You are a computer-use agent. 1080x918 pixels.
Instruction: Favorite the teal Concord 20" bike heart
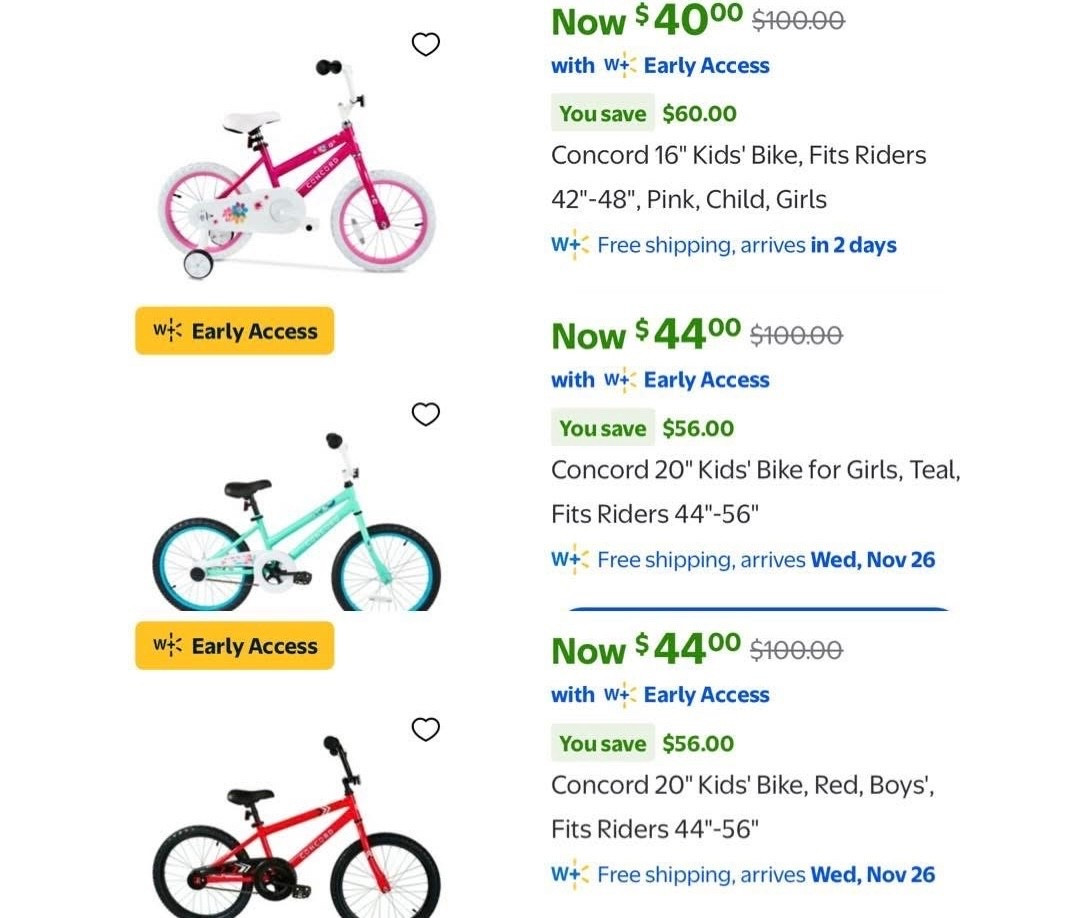pyautogui.click(x=426, y=414)
